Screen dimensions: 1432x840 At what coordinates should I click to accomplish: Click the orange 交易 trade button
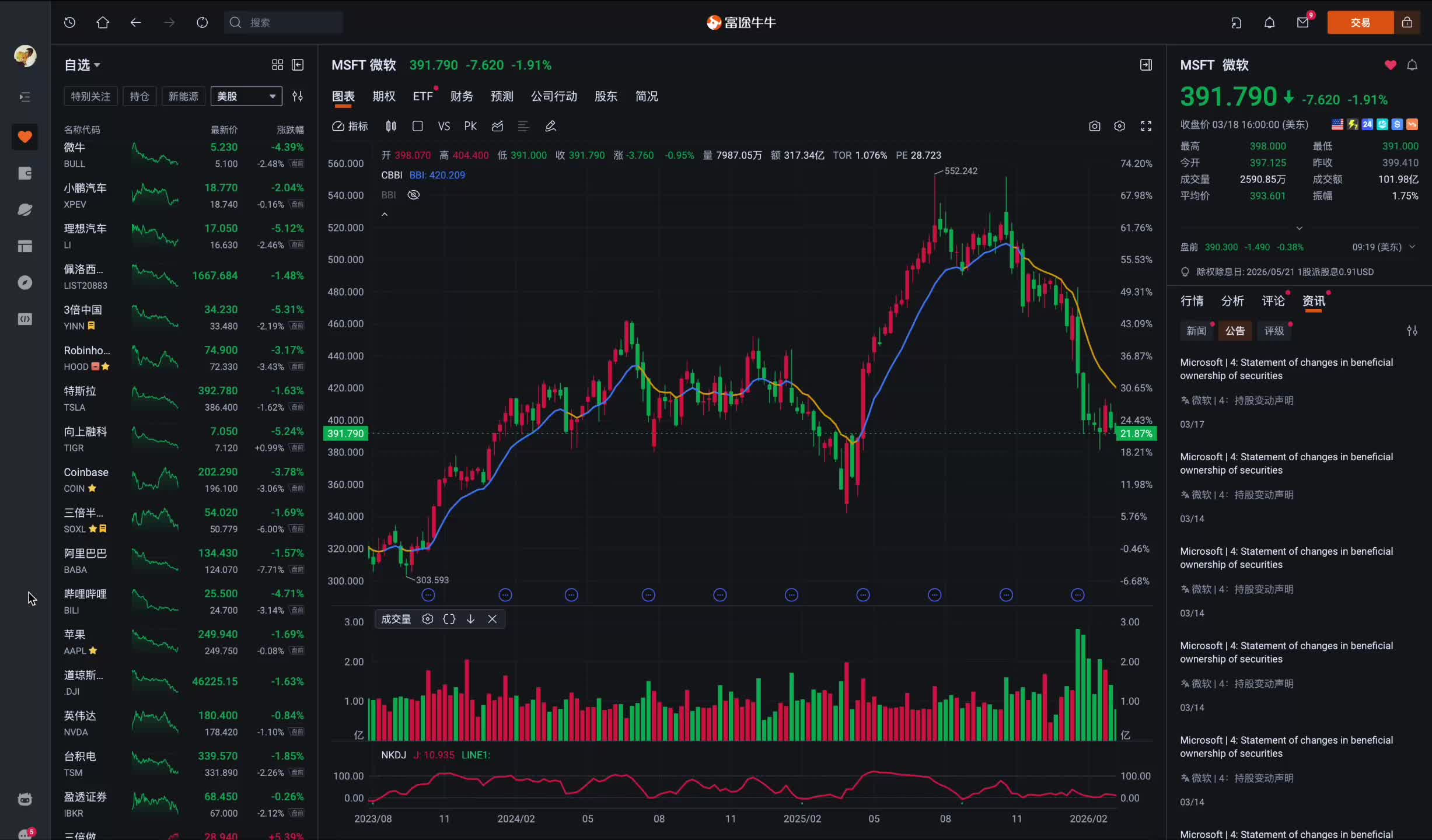point(1360,23)
